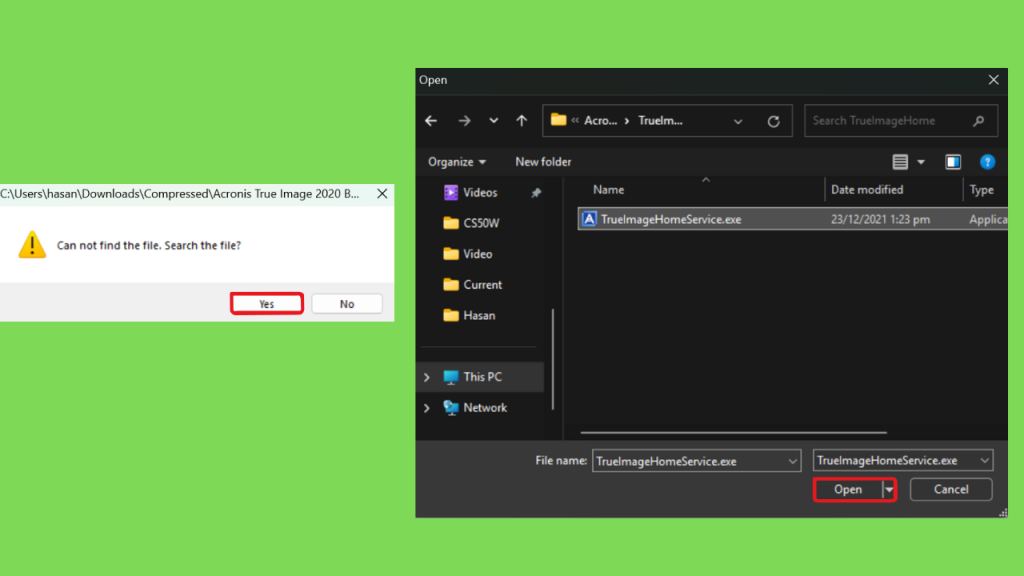The image size is (1024, 576).
Task: Change the view layout icon
Action: [x=900, y=162]
